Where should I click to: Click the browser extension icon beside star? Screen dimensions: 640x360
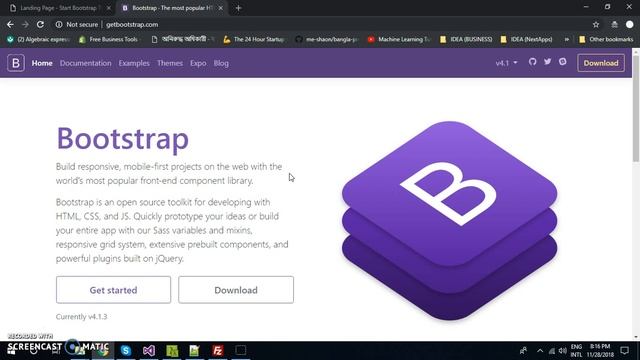(614, 24)
